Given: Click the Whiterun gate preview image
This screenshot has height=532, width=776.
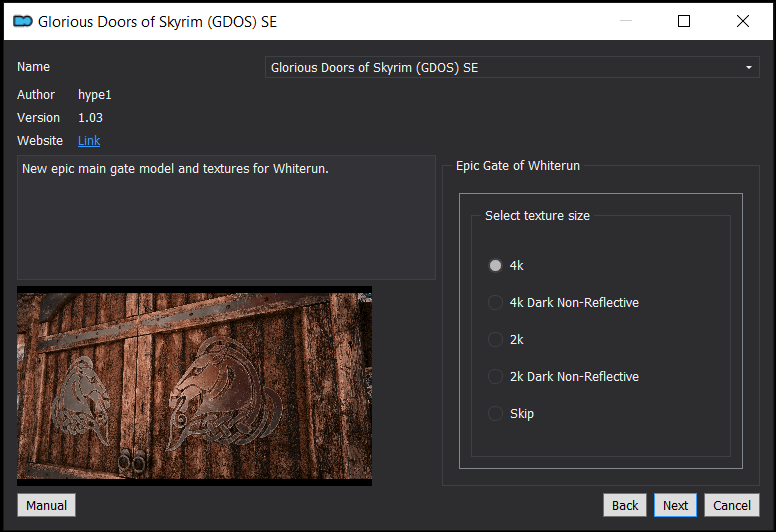Looking at the screenshot, I should pyautogui.click(x=194, y=386).
